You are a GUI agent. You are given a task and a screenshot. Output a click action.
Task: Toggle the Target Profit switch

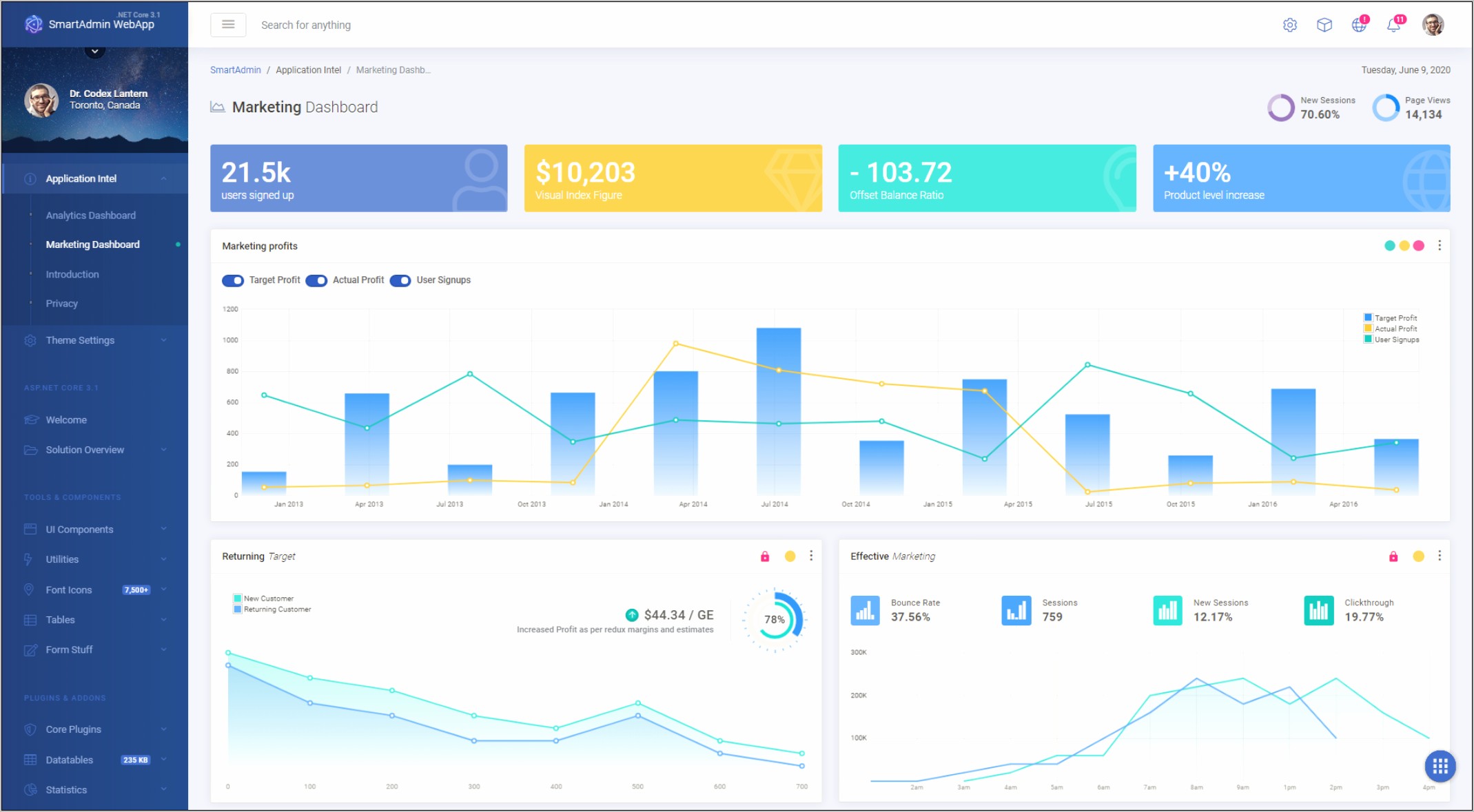click(x=232, y=280)
